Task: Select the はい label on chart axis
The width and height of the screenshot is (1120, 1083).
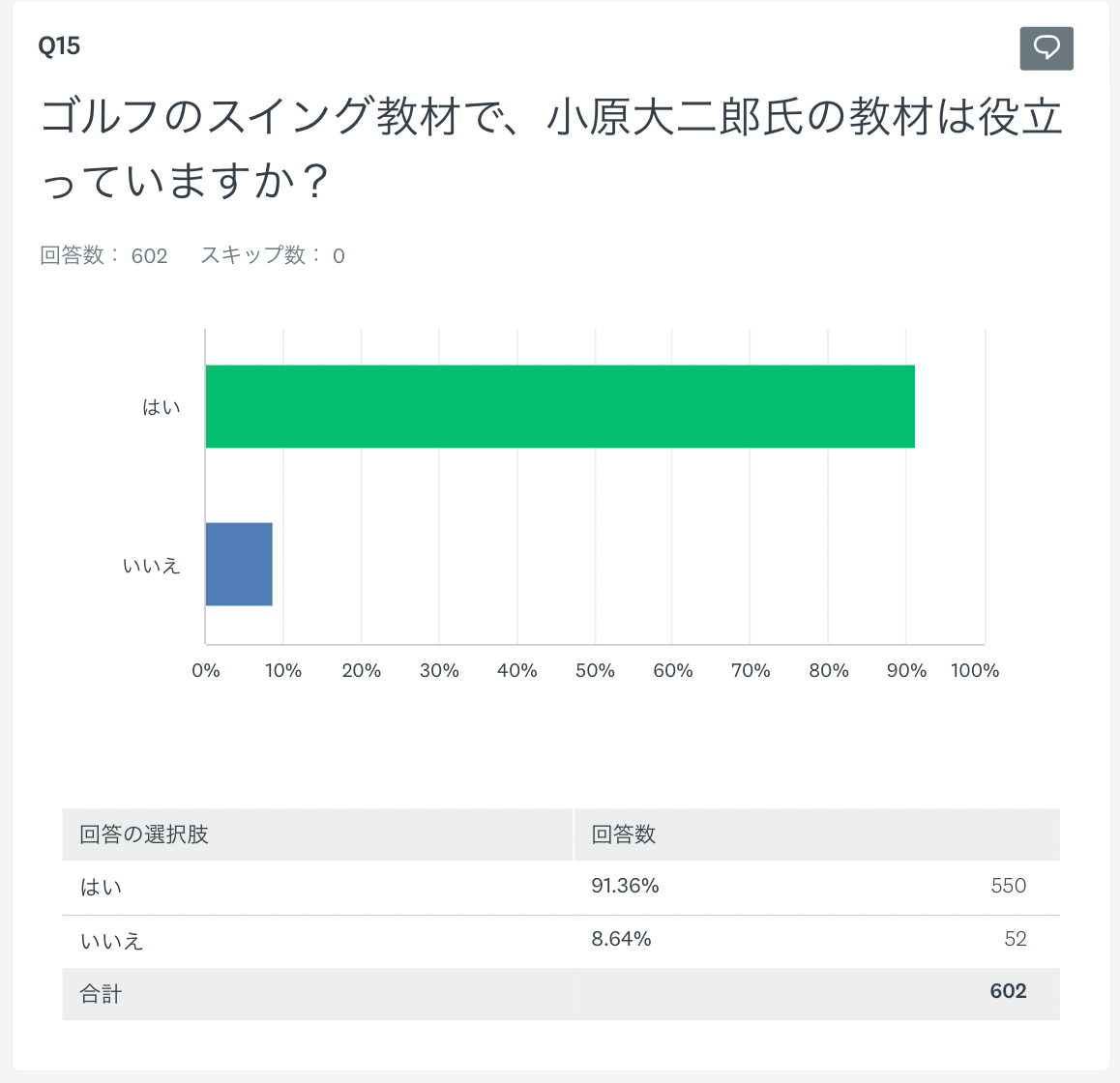Action: (162, 407)
